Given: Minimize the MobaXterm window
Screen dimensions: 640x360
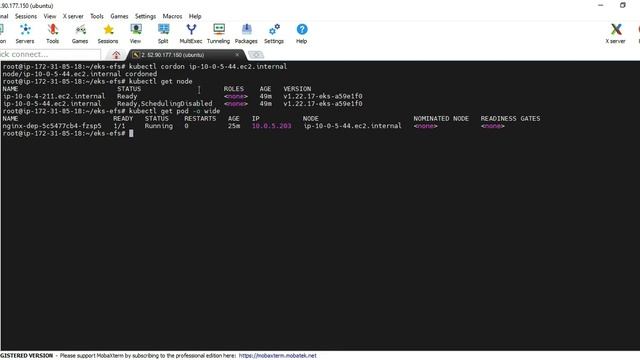Looking at the screenshot, I should click(601, 5).
